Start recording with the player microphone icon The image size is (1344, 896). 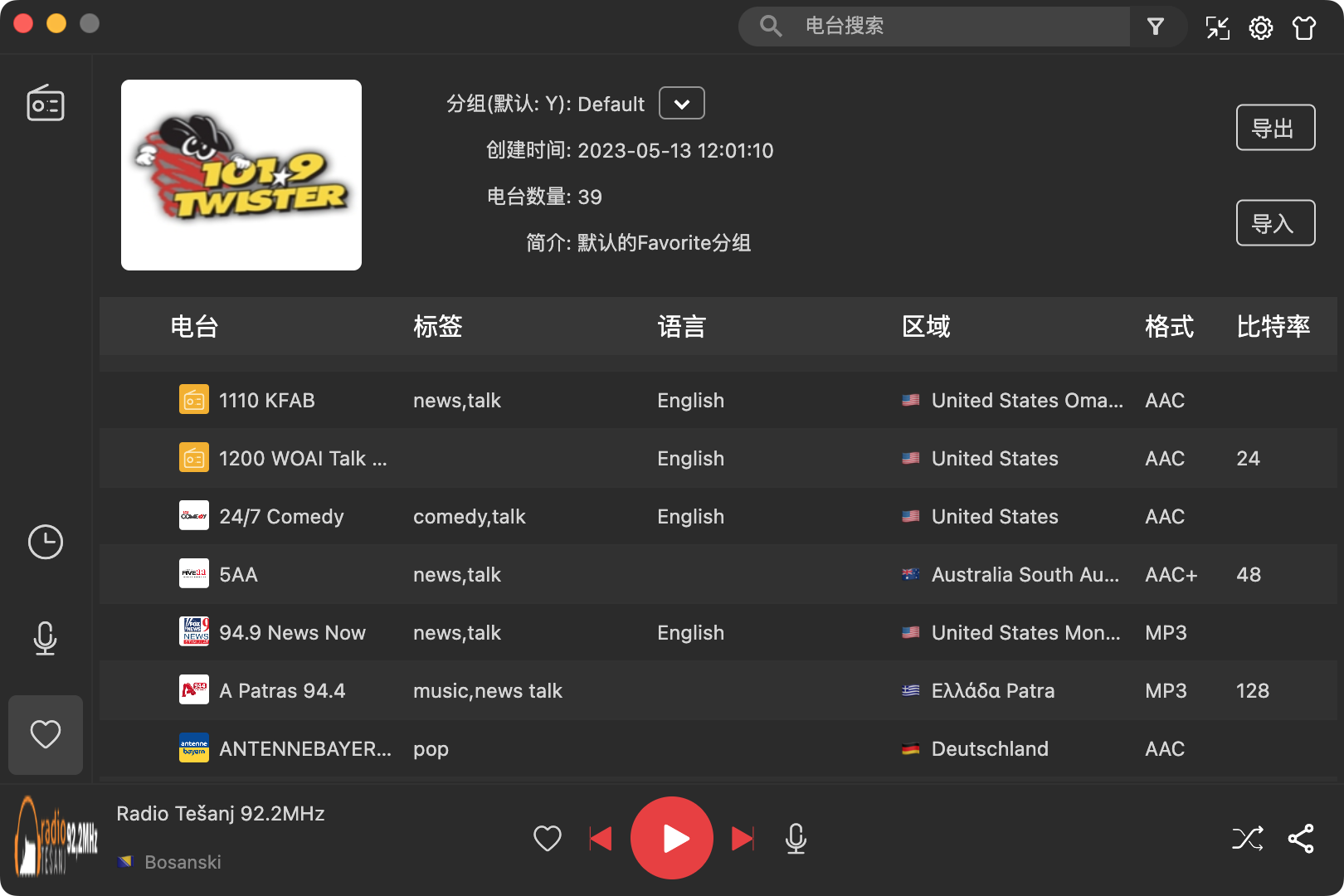796,838
